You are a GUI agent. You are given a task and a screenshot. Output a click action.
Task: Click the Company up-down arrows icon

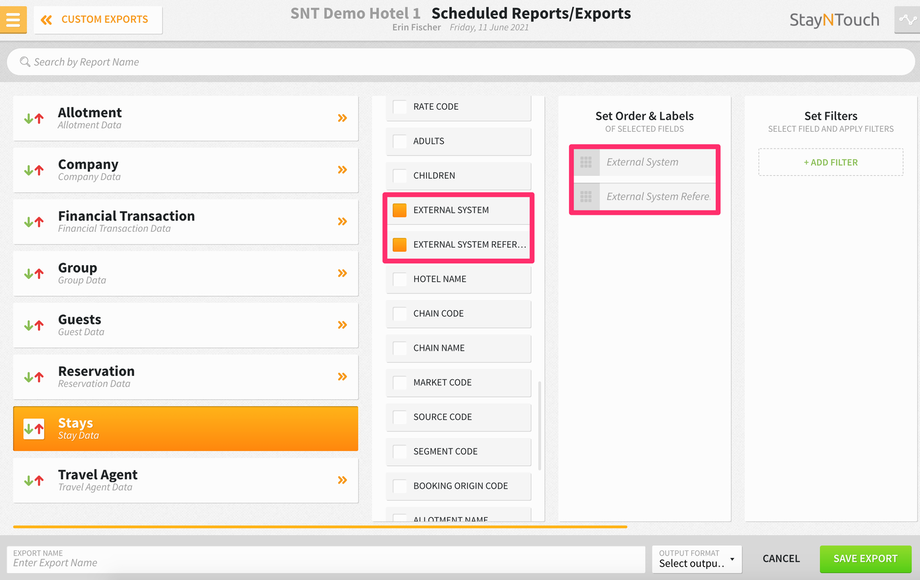(34, 170)
